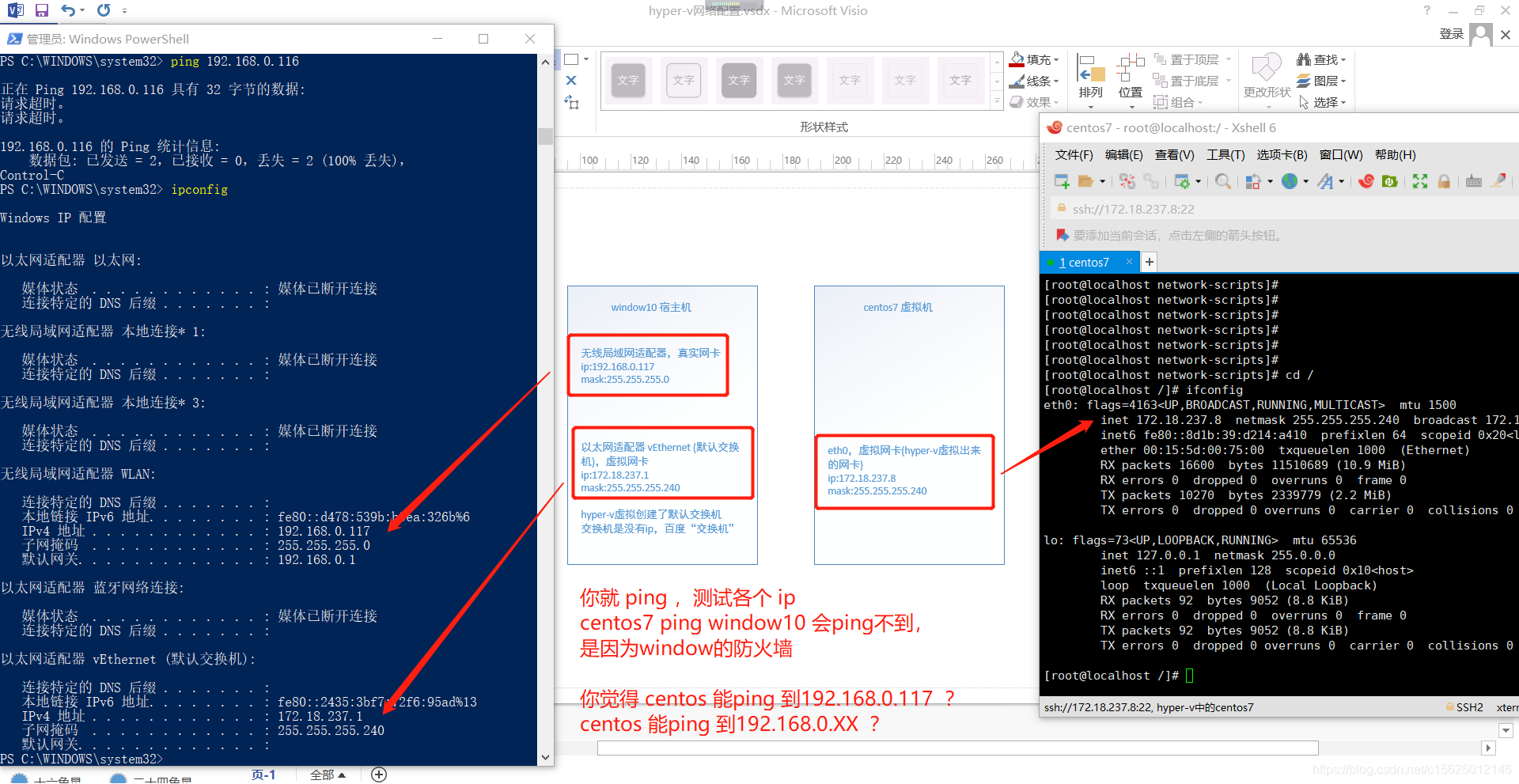
Task: Open Xshell Edit (编辑) menu
Action: tap(1123, 155)
